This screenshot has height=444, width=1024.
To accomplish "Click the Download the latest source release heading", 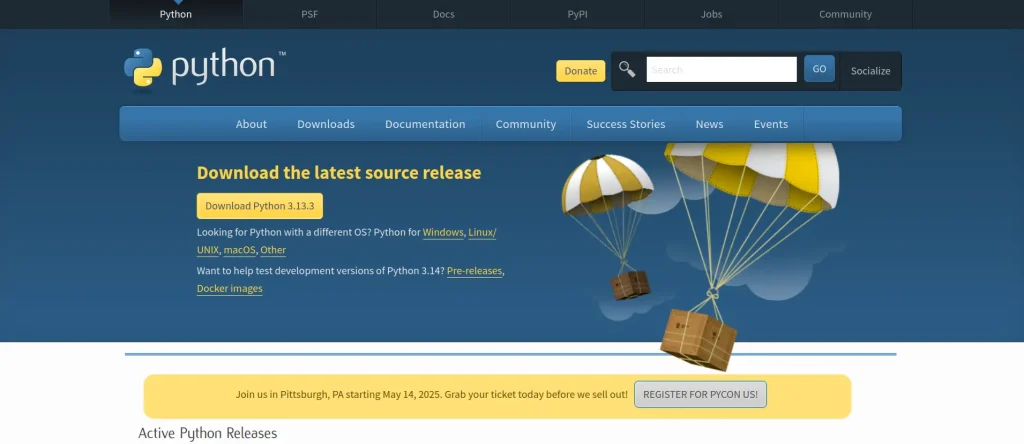I will pos(339,173).
